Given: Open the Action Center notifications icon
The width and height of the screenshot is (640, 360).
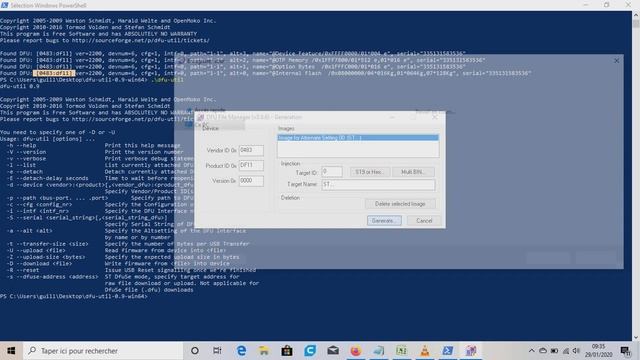Looking at the screenshot, I should pyautogui.click(x=625, y=351).
